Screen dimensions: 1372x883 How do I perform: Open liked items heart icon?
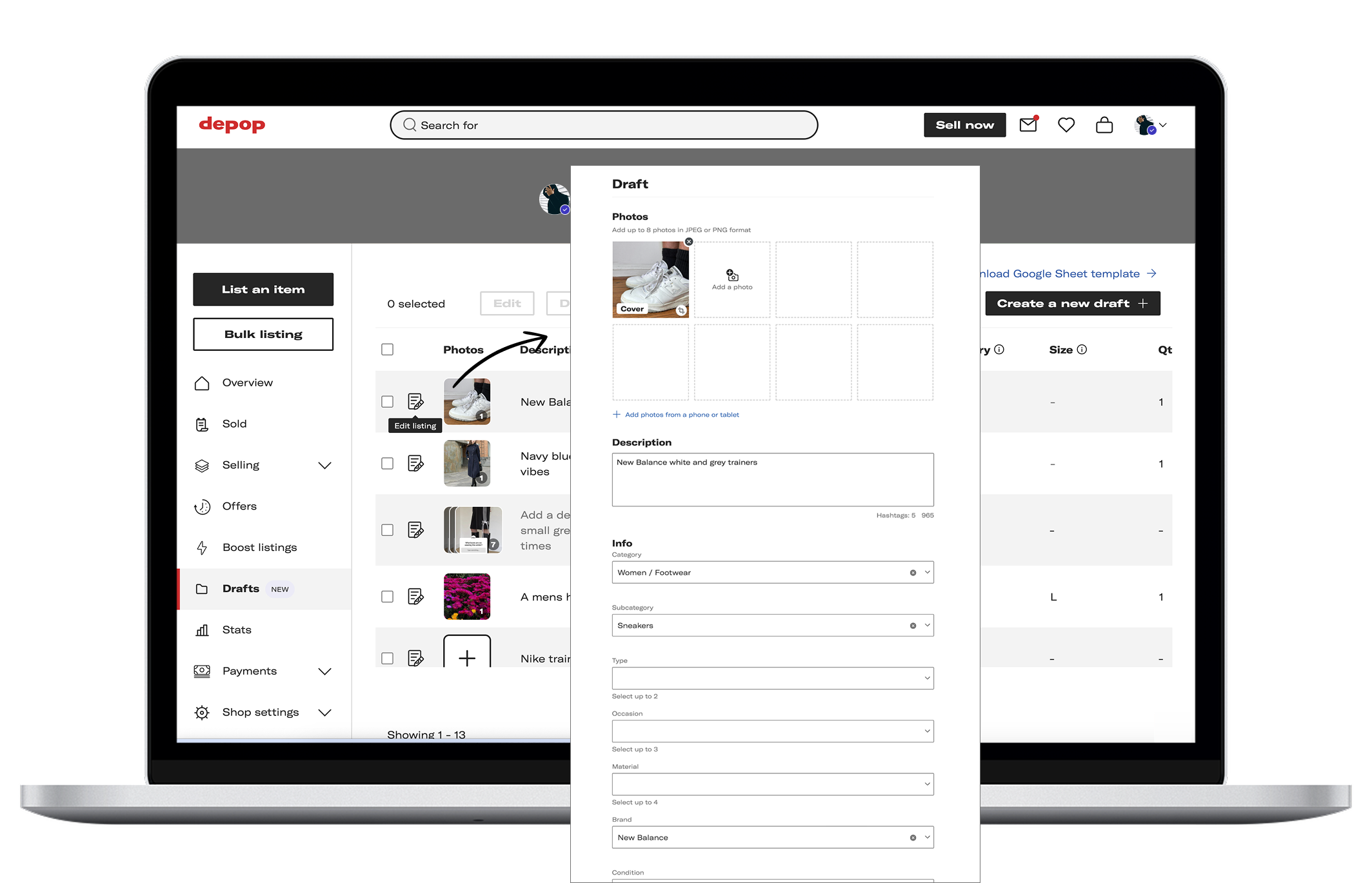1066,124
